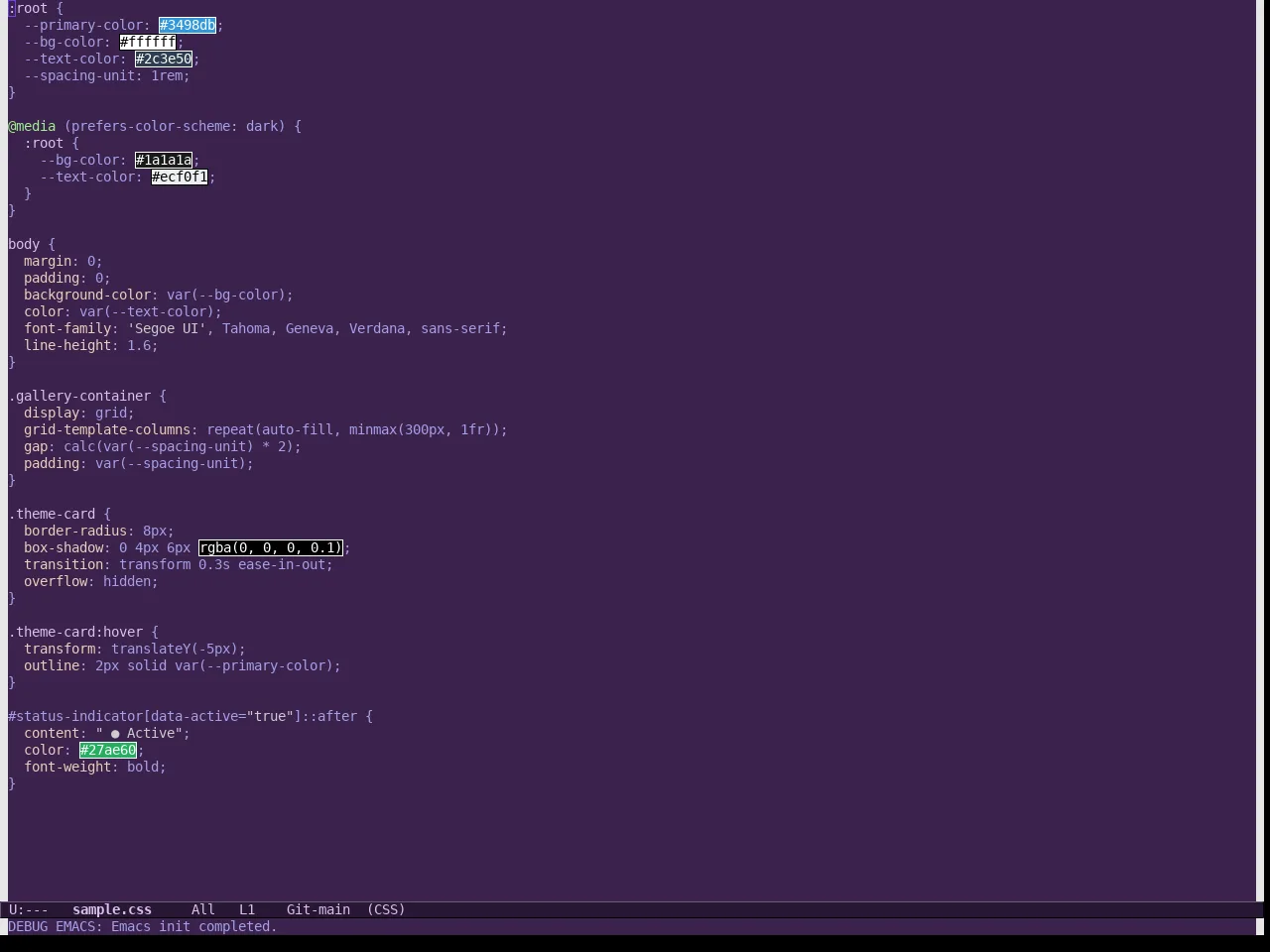Image resolution: width=1270 pixels, height=952 pixels.
Task: Click the font-family 'Segoe UI' line
Action: 266,328
